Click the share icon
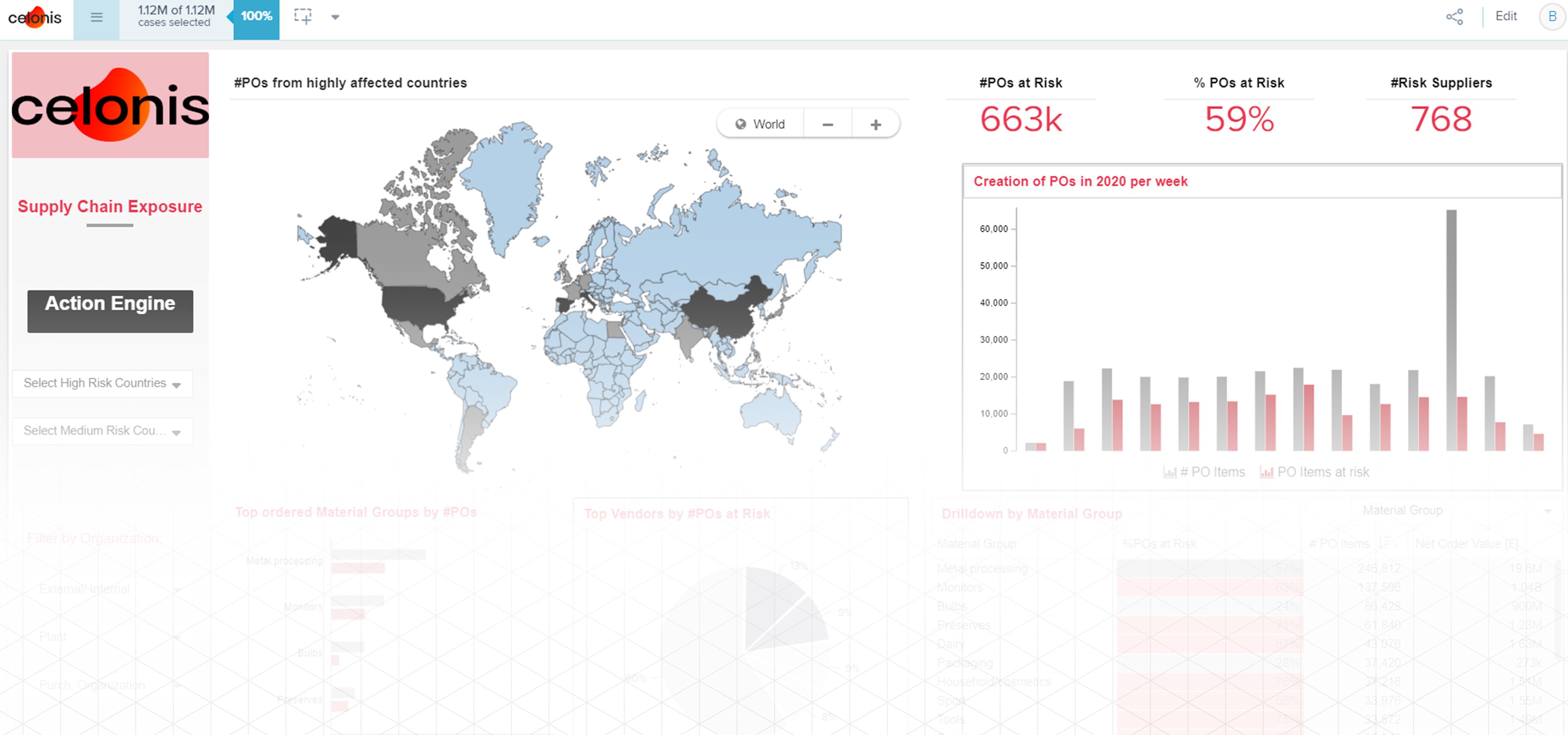 [1454, 17]
